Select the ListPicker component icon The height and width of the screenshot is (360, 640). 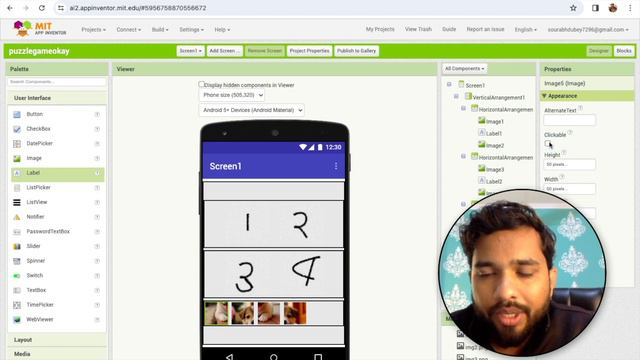pos(17,188)
